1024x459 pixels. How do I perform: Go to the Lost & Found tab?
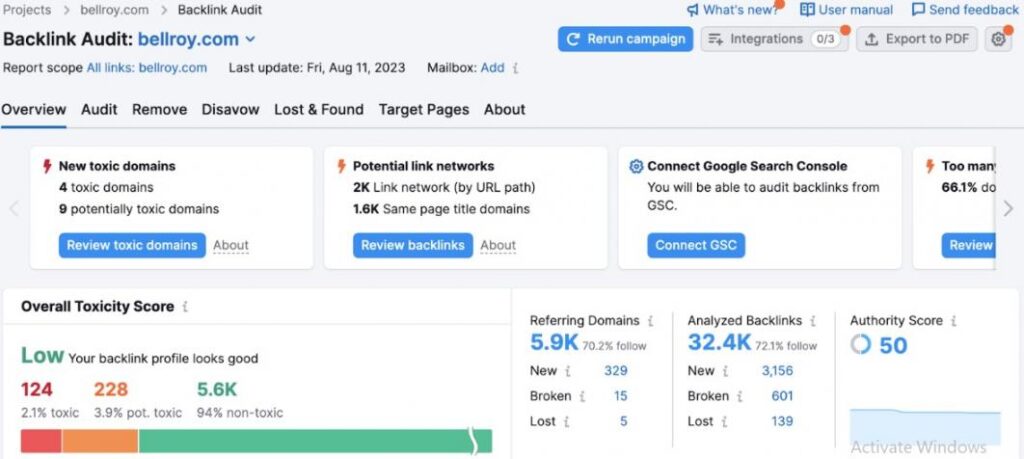click(x=319, y=110)
